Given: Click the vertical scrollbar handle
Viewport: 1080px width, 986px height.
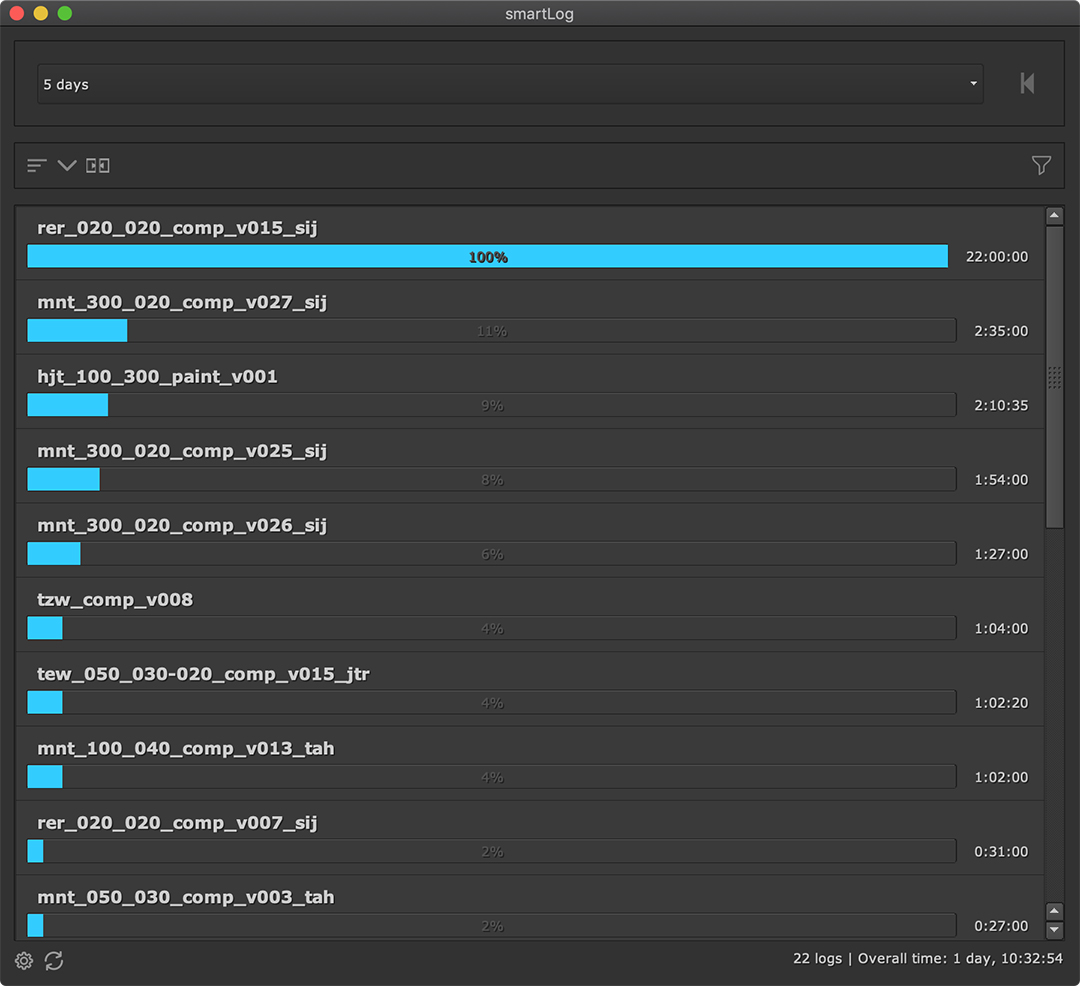Looking at the screenshot, I should pyautogui.click(x=1054, y=376).
